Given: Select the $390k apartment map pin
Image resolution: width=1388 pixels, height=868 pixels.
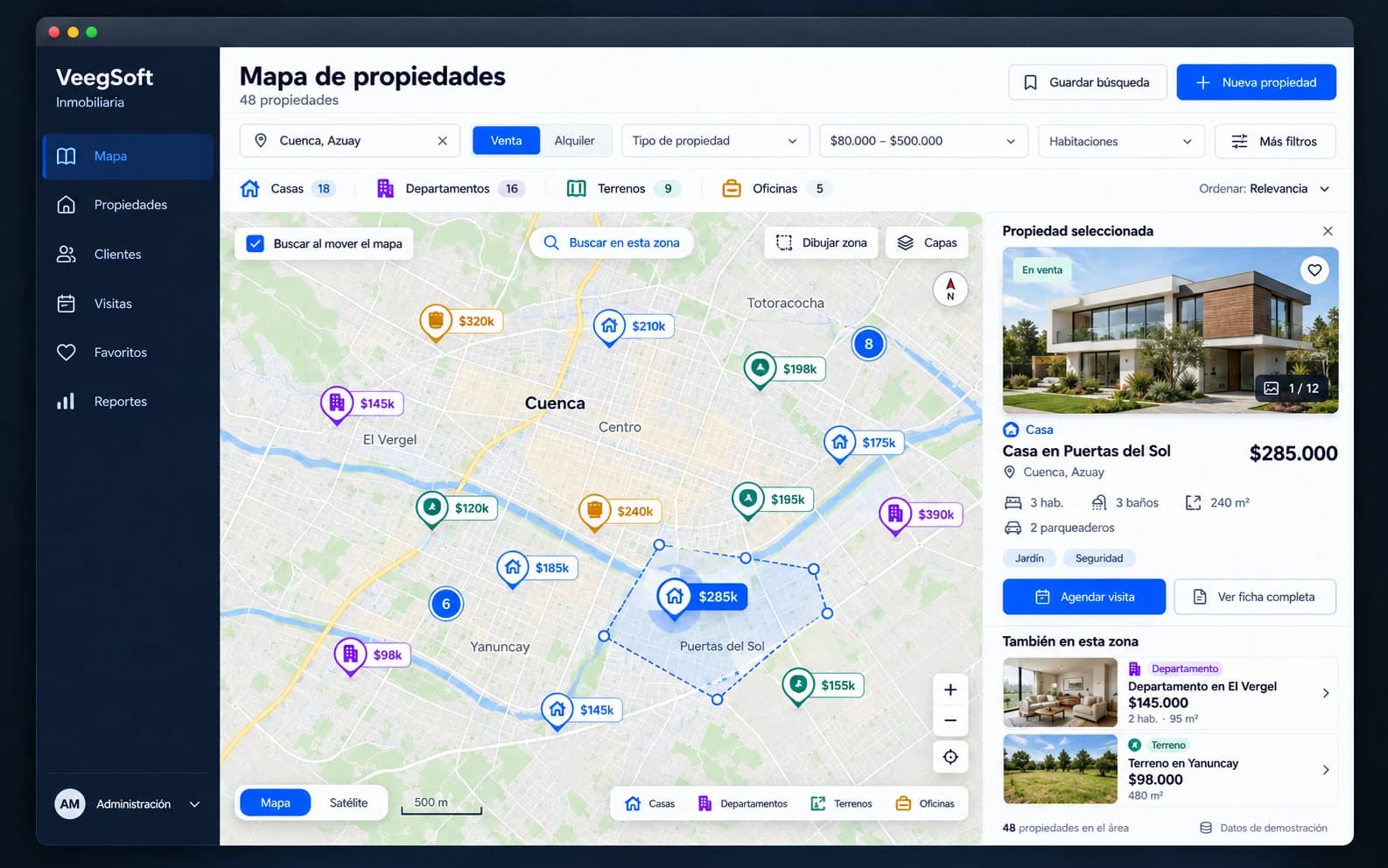Looking at the screenshot, I should (921, 515).
